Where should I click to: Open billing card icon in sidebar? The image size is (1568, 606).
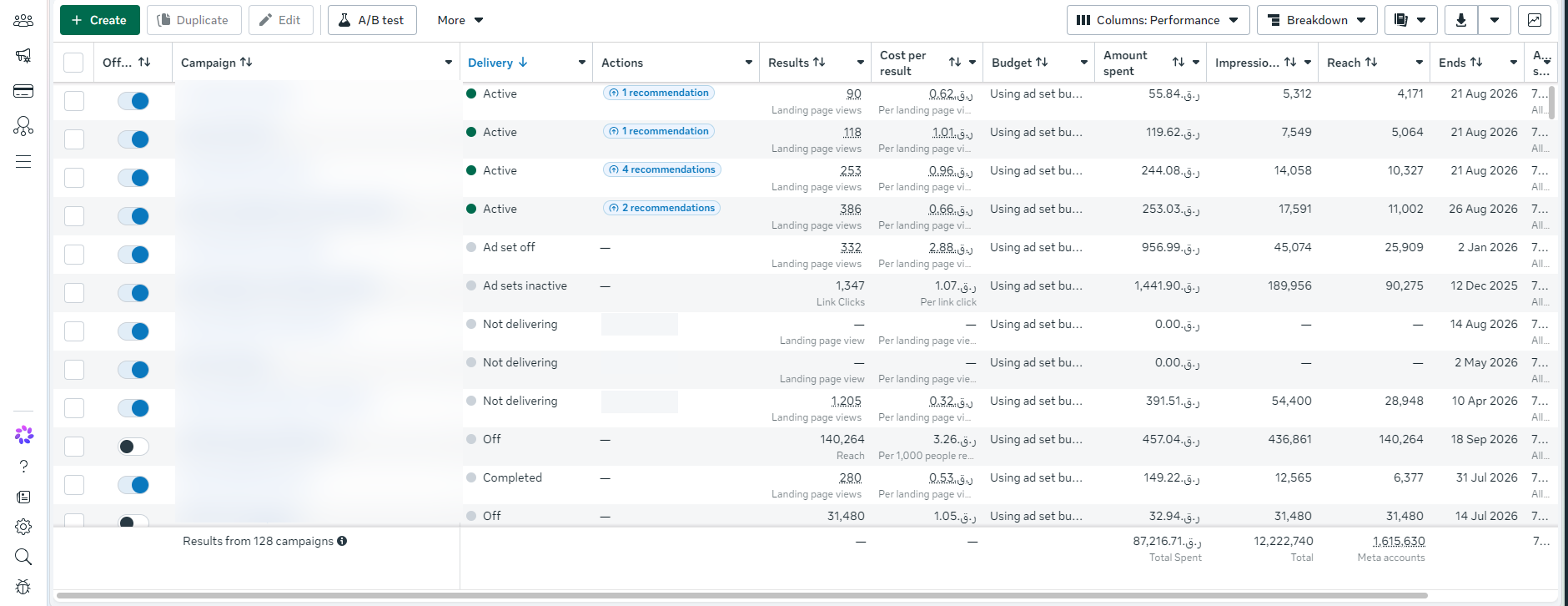23,91
